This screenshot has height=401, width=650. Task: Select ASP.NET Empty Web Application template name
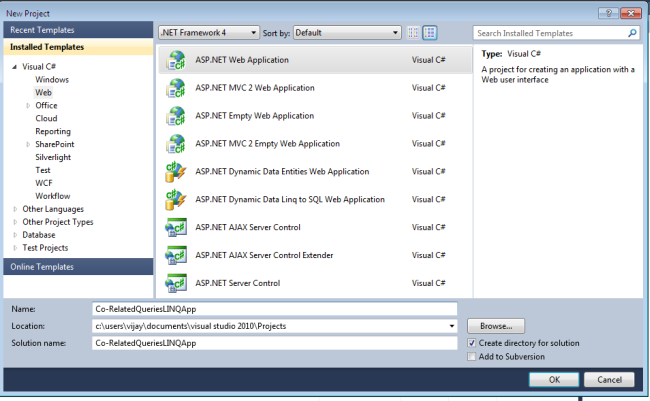255,116
